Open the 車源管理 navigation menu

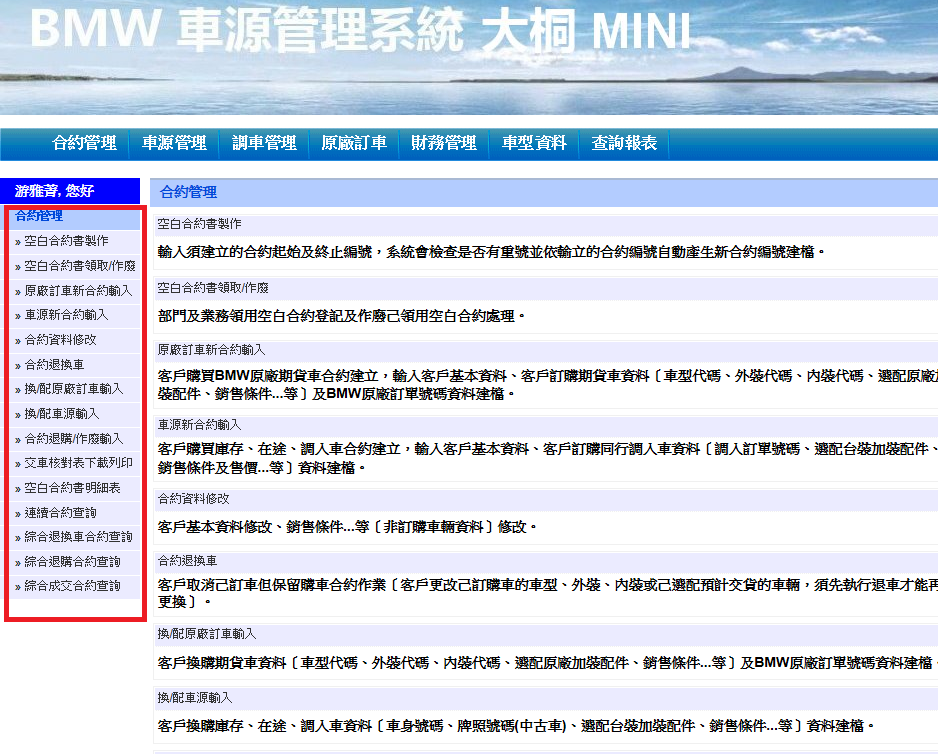pos(174,143)
